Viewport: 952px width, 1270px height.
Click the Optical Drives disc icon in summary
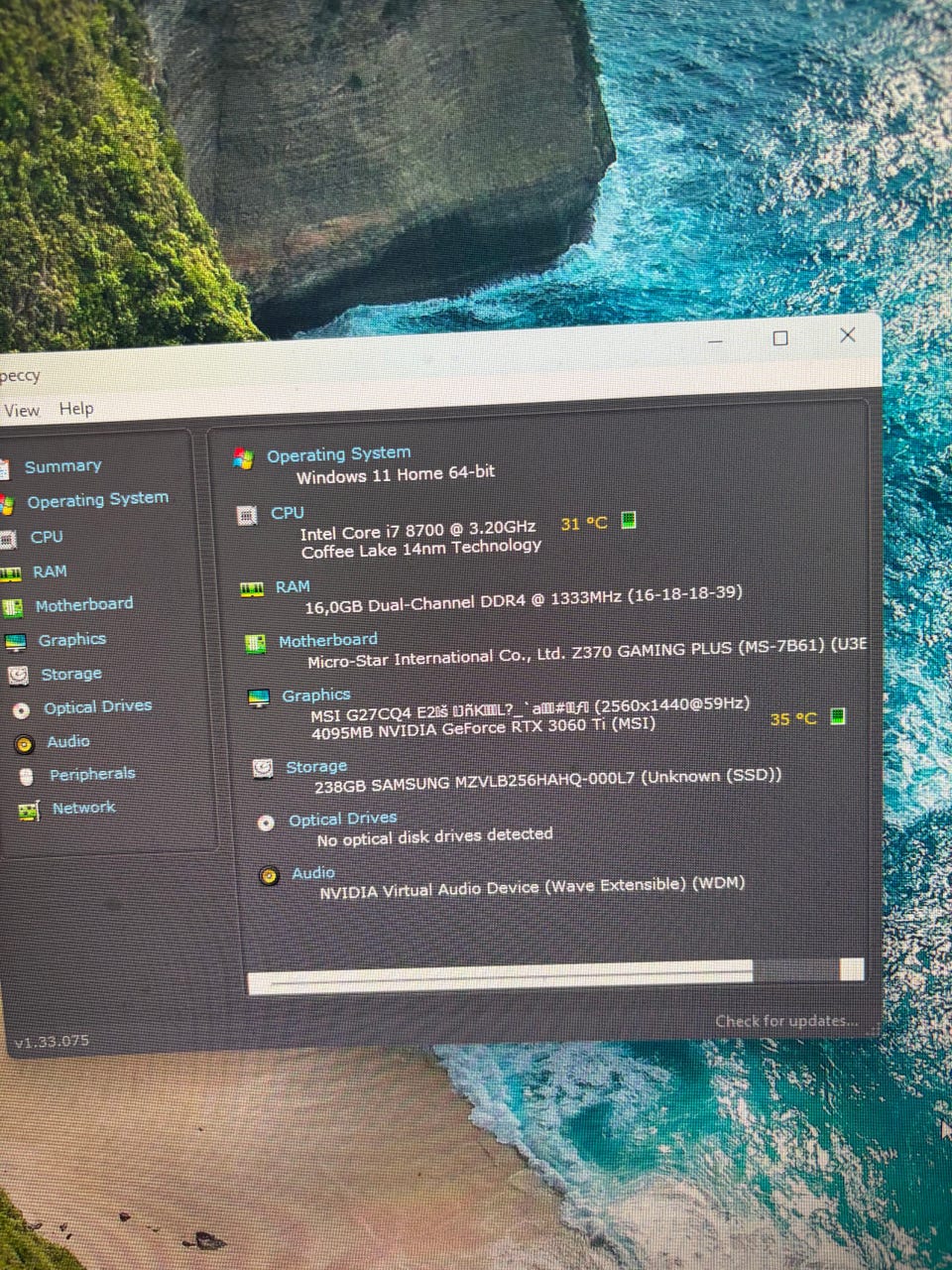(266, 823)
